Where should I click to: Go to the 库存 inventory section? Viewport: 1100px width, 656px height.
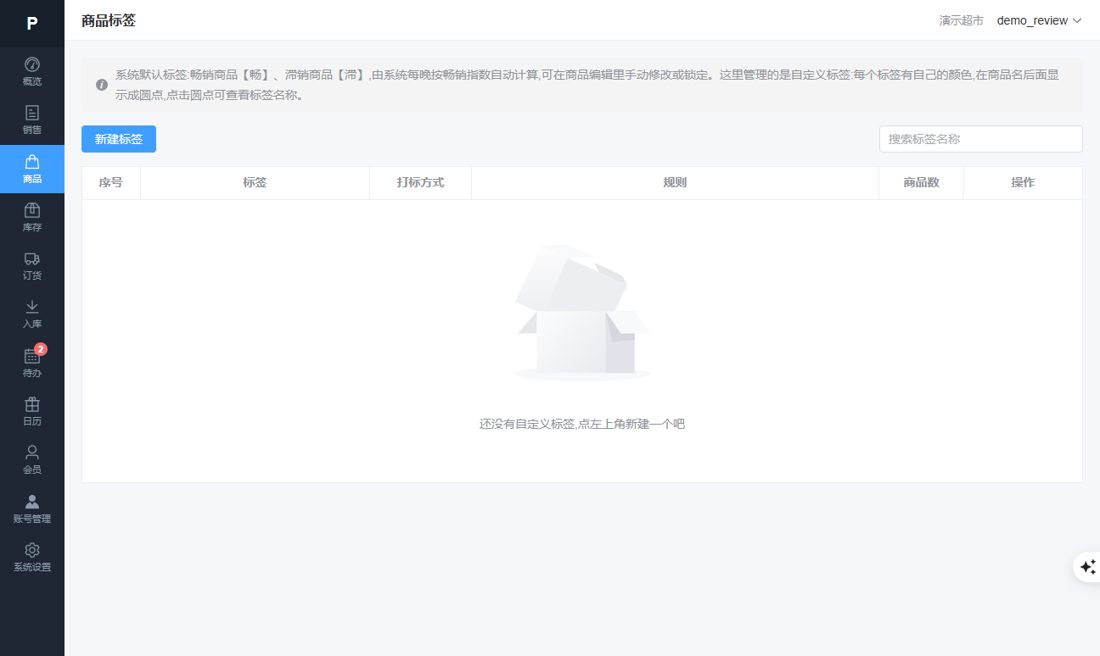32,217
